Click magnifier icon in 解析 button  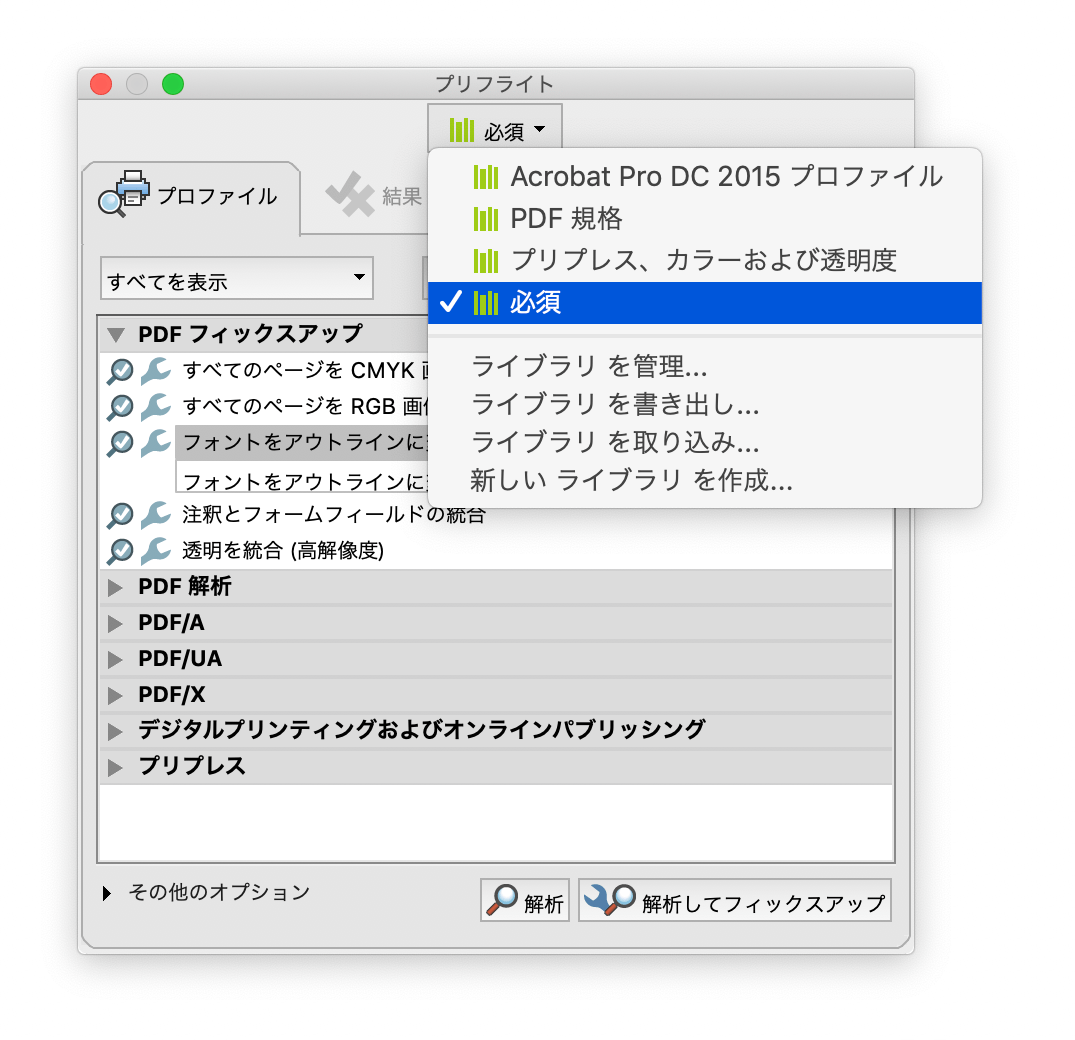pyautogui.click(x=503, y=900)
